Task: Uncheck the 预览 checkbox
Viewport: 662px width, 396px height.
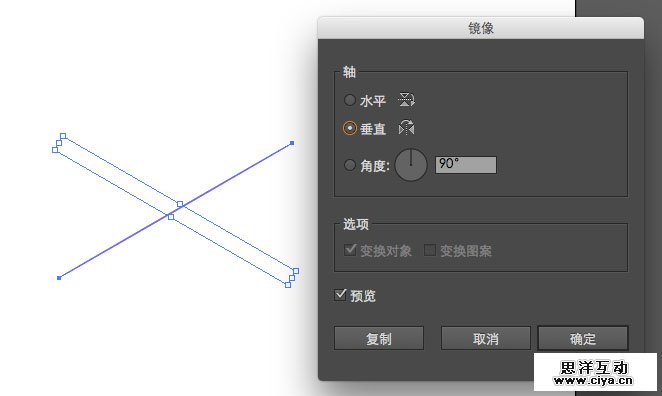Action: pos(340,295)
